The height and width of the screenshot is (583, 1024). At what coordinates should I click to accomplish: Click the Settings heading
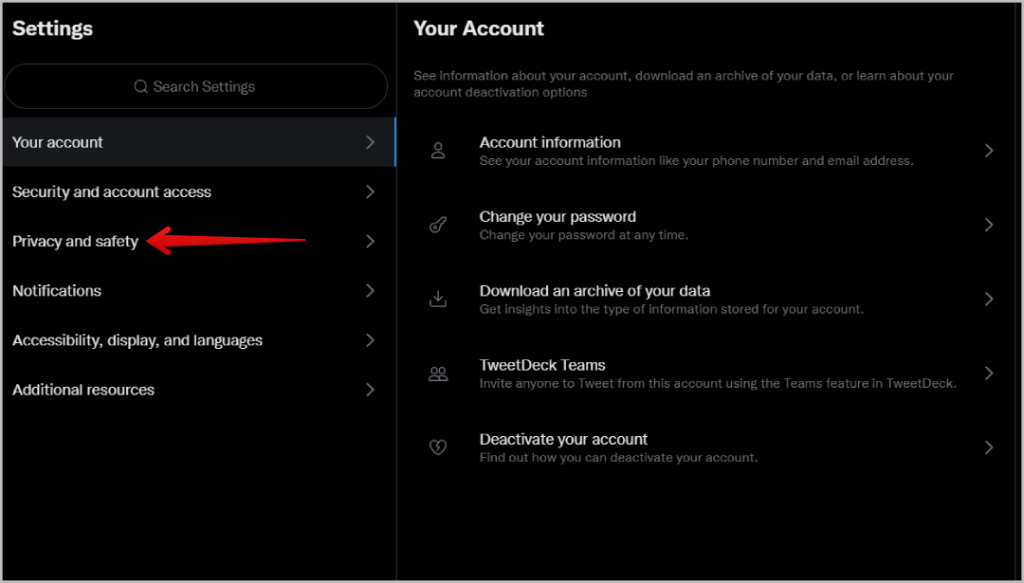pyautogui.click(x=52, y=28)
